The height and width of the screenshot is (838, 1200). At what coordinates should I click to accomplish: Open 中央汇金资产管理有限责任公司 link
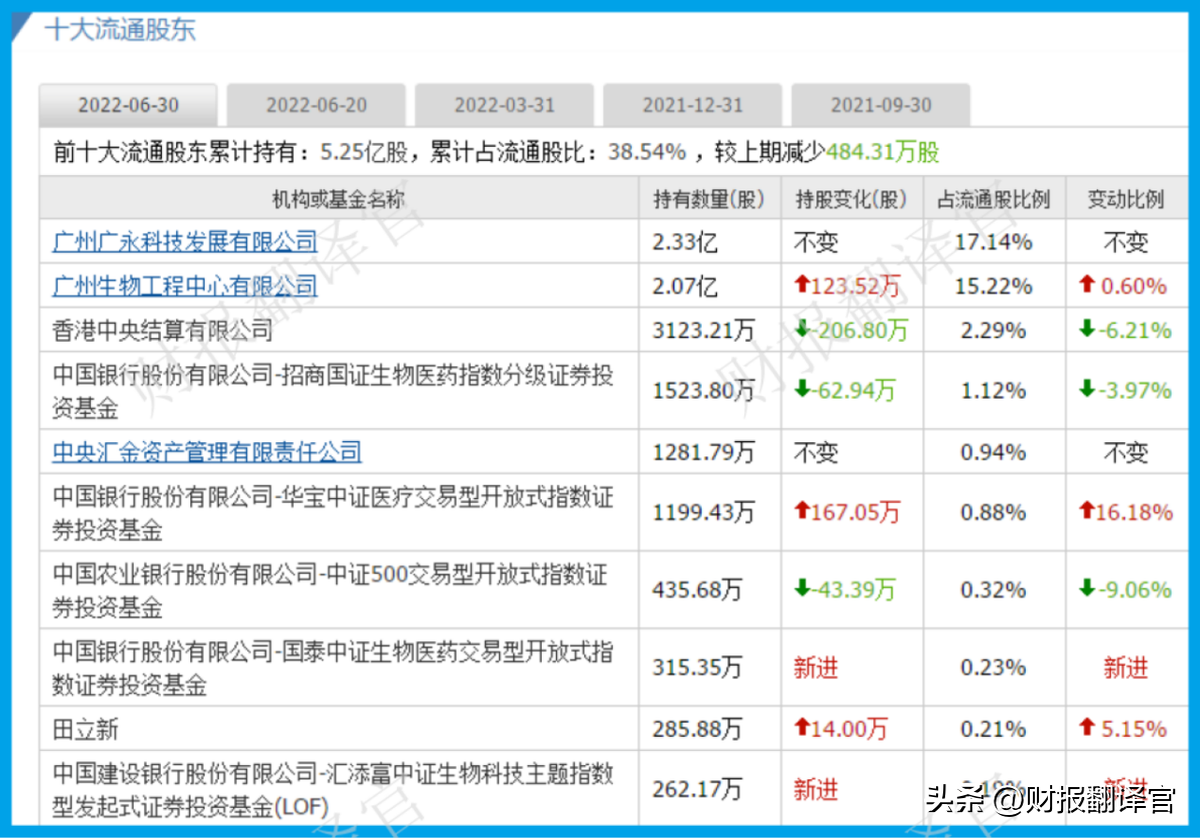(x=207, y=452)
